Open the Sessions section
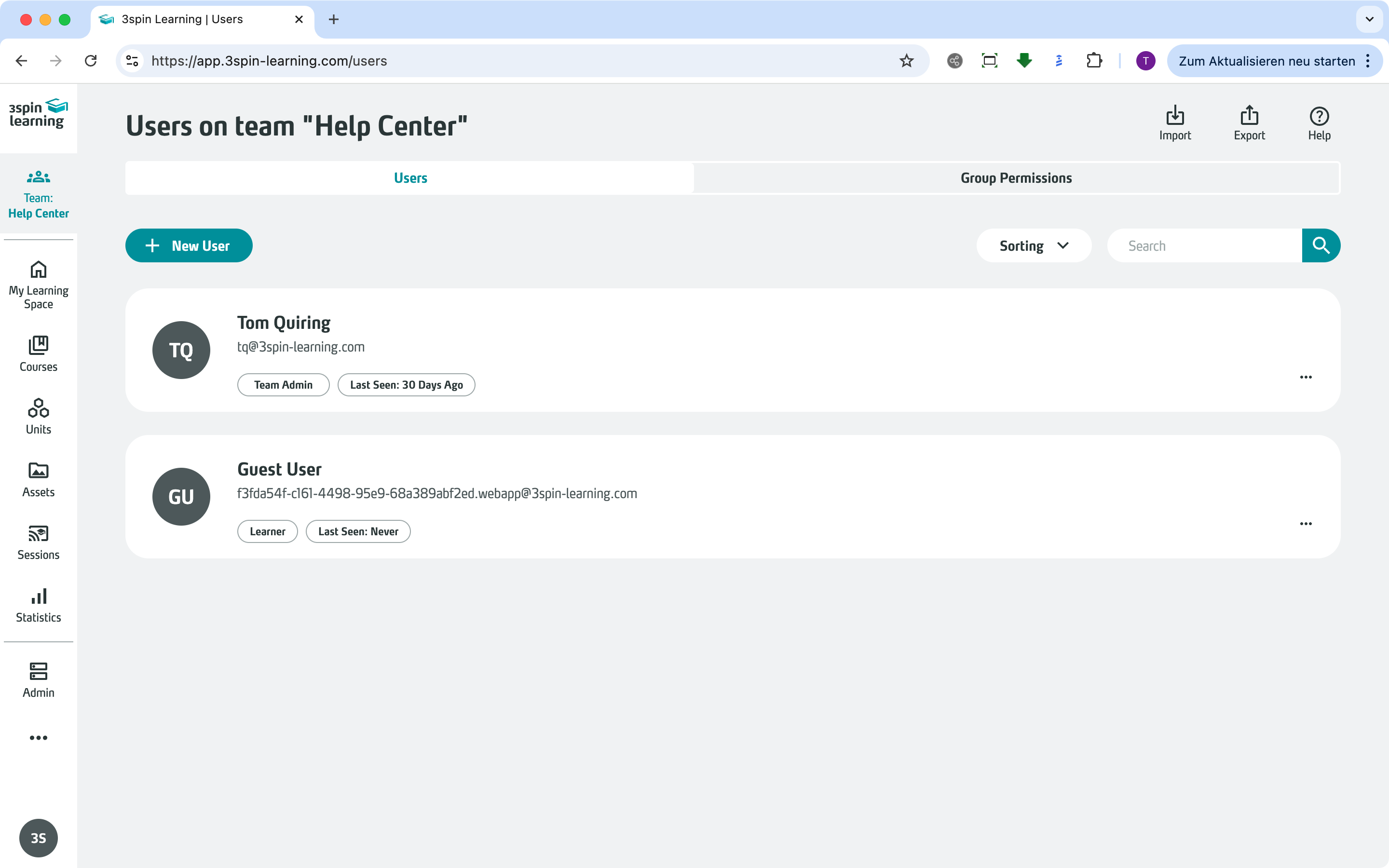The image size is (1389, 868). click(x=39, y=542)
